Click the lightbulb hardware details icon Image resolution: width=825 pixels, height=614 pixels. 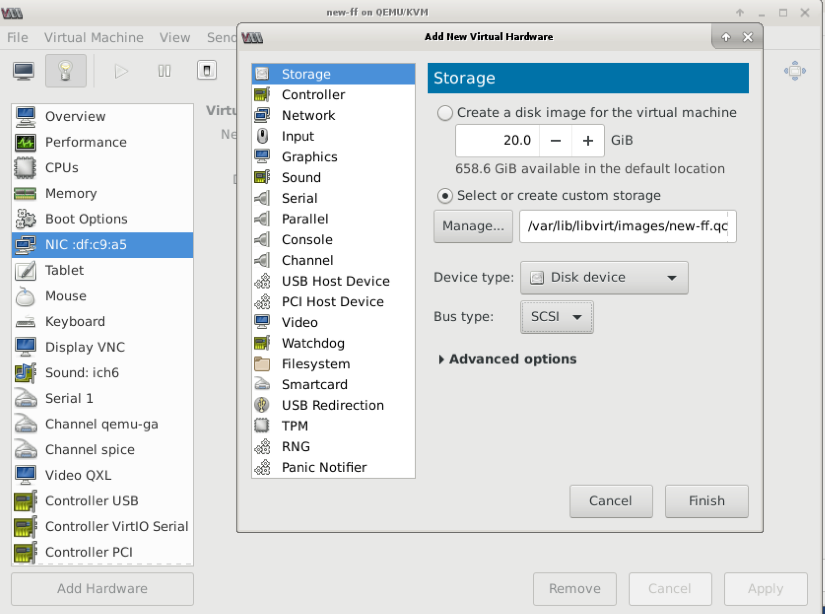[66, 71]
